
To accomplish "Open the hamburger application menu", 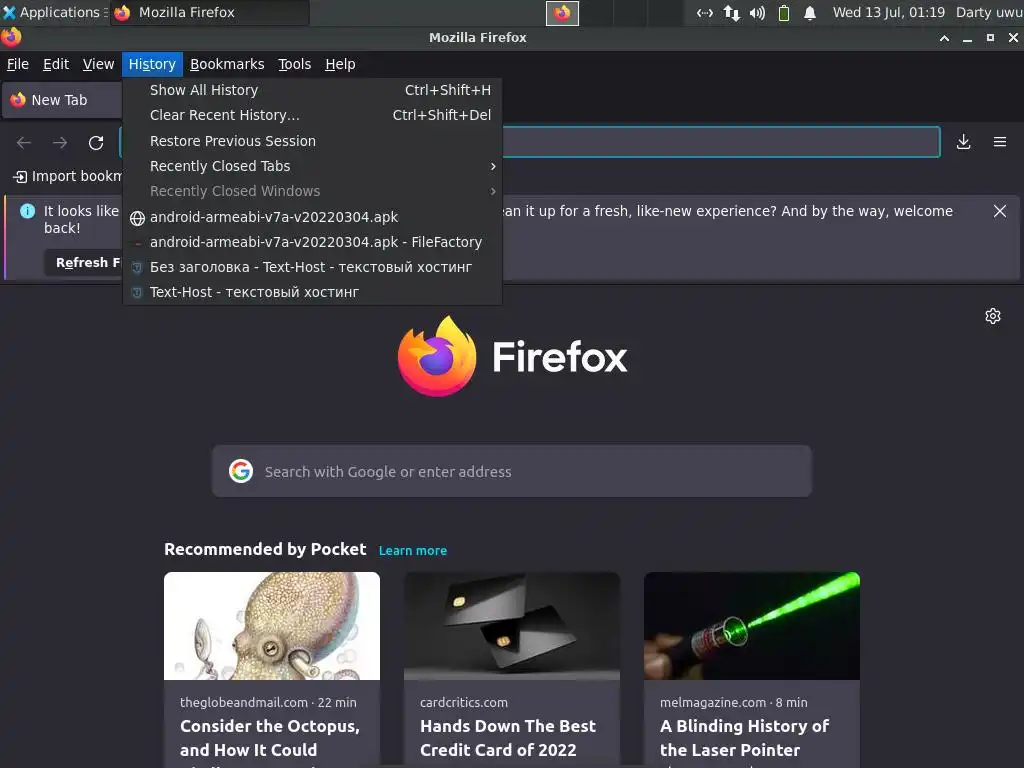I will click(x=1000, y=142).
